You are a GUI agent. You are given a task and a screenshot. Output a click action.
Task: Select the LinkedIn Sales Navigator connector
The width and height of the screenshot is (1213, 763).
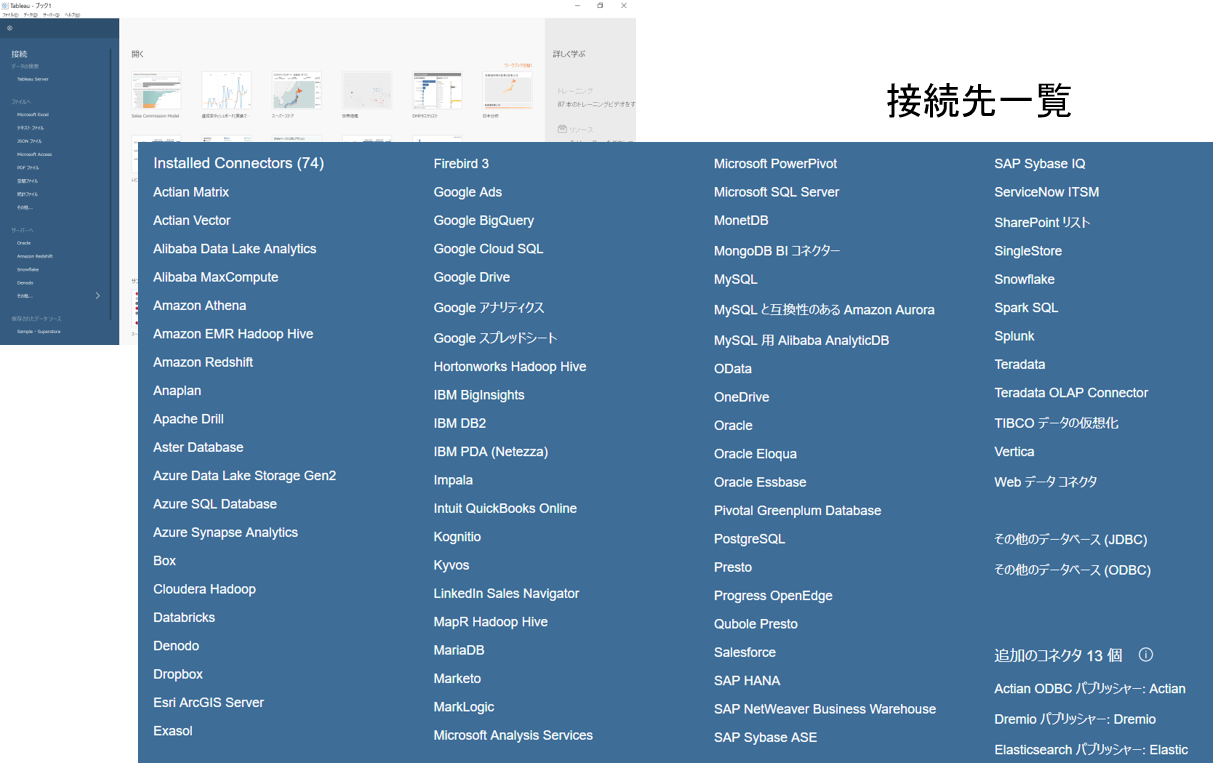[x=506, y=594]
